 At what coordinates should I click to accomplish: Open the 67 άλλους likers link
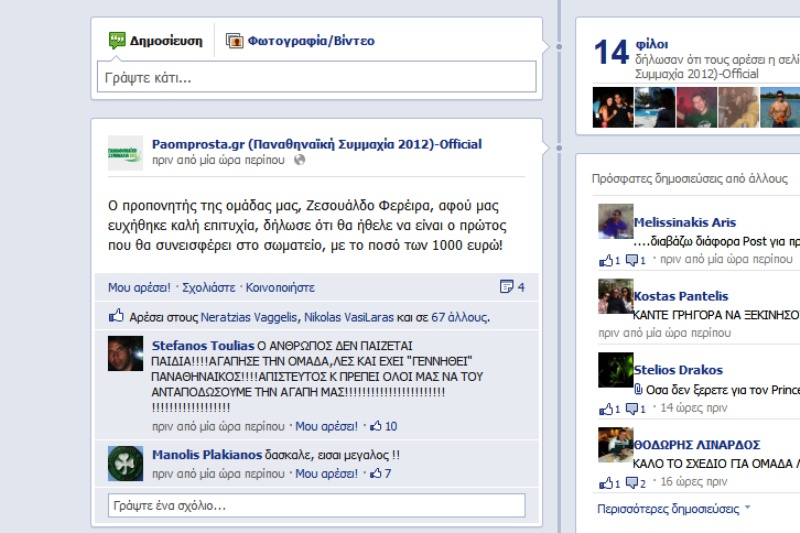click(460, 317)
